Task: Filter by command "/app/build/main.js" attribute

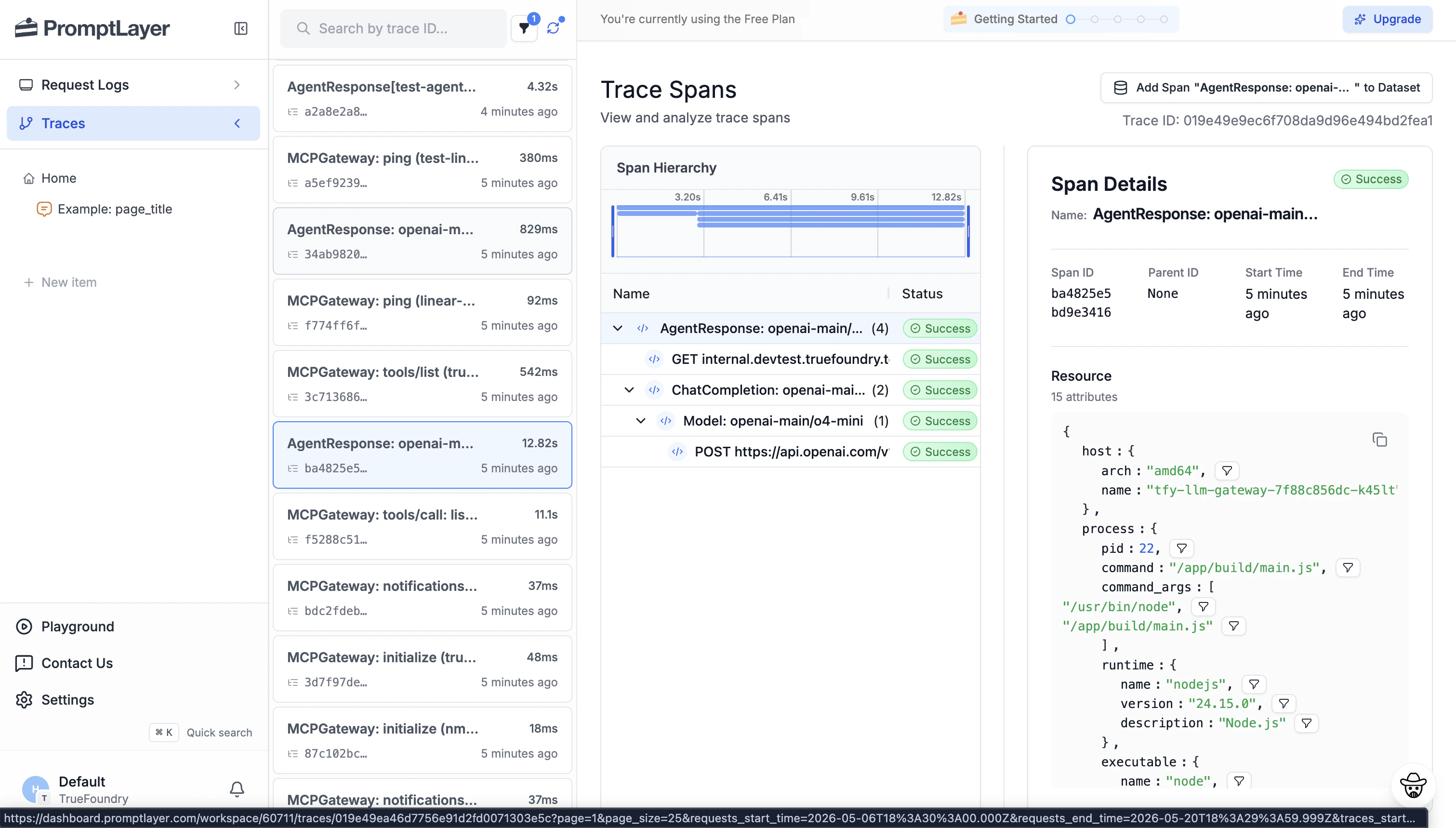Action: (x=1347, y=568)
